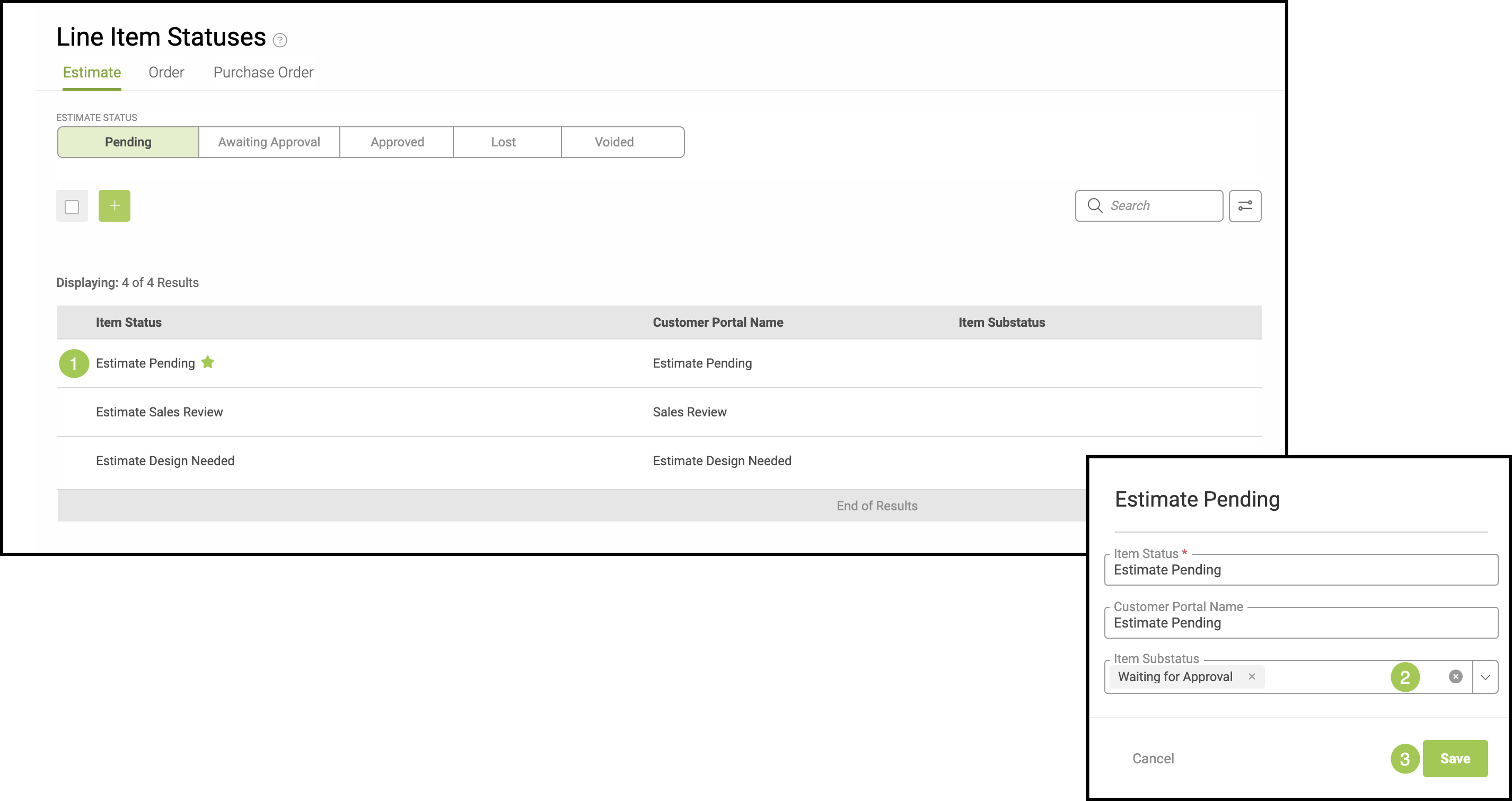
Task: Click the green star on Estimate Pending row
Action: pos(208,362)
